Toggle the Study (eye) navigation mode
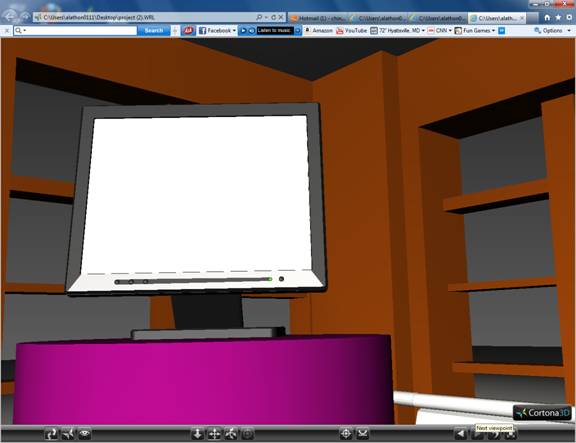 click(x=84, y=435)
